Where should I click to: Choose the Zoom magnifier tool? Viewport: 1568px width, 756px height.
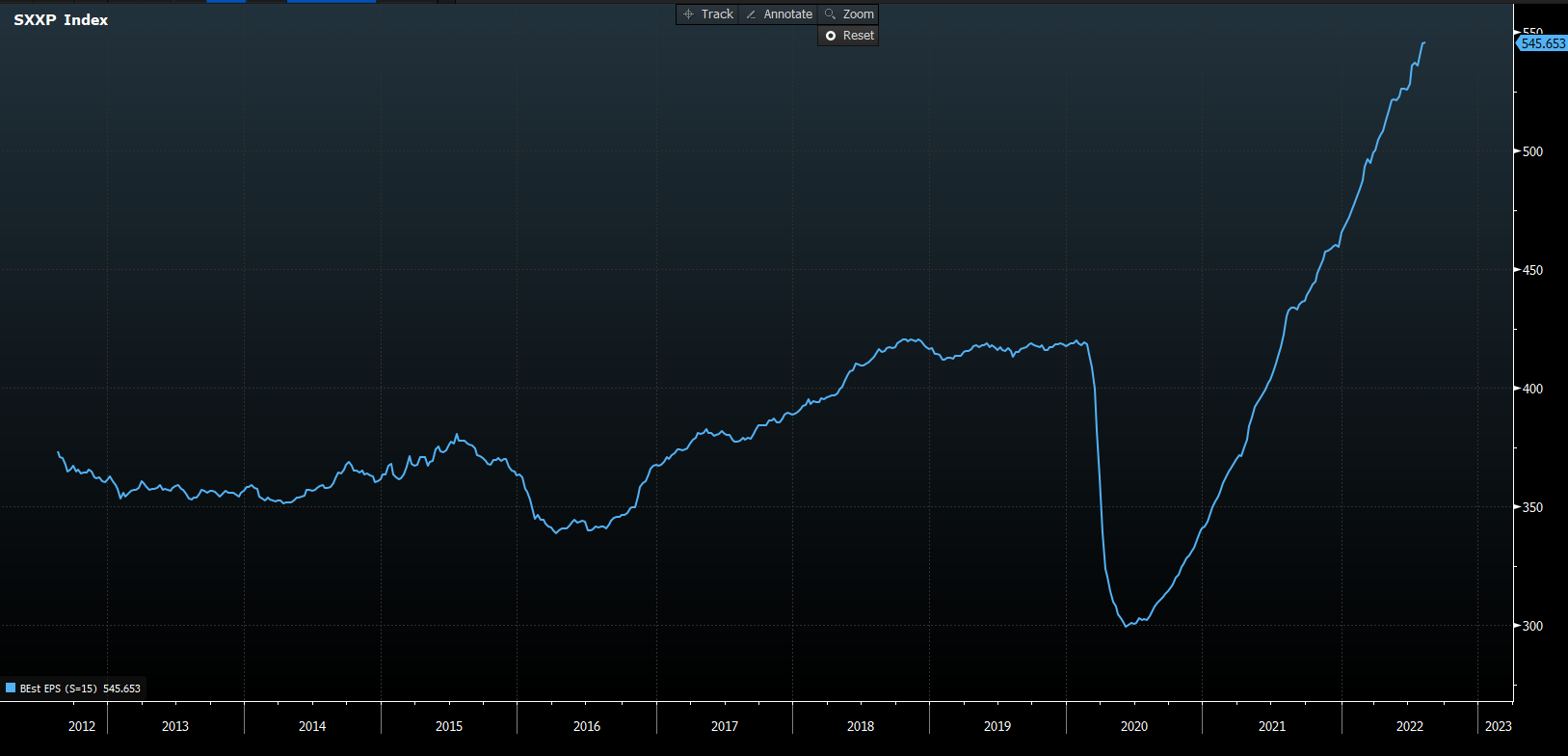[849, 14]
